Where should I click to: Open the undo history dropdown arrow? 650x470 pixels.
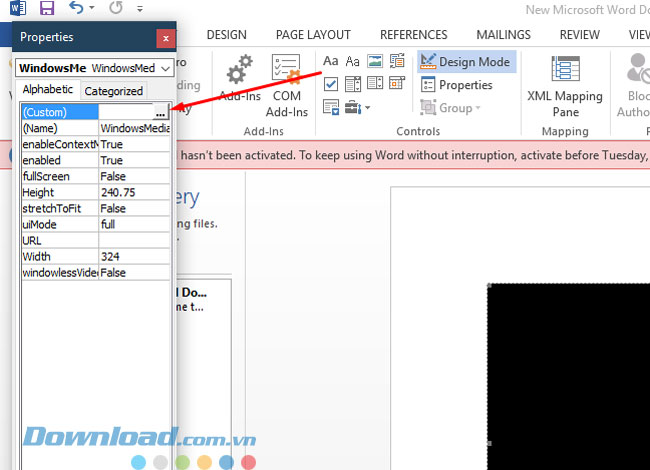92,8
